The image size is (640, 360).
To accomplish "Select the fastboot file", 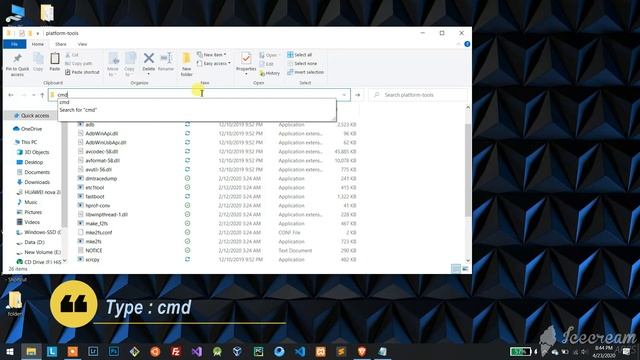I will (95, 196).
